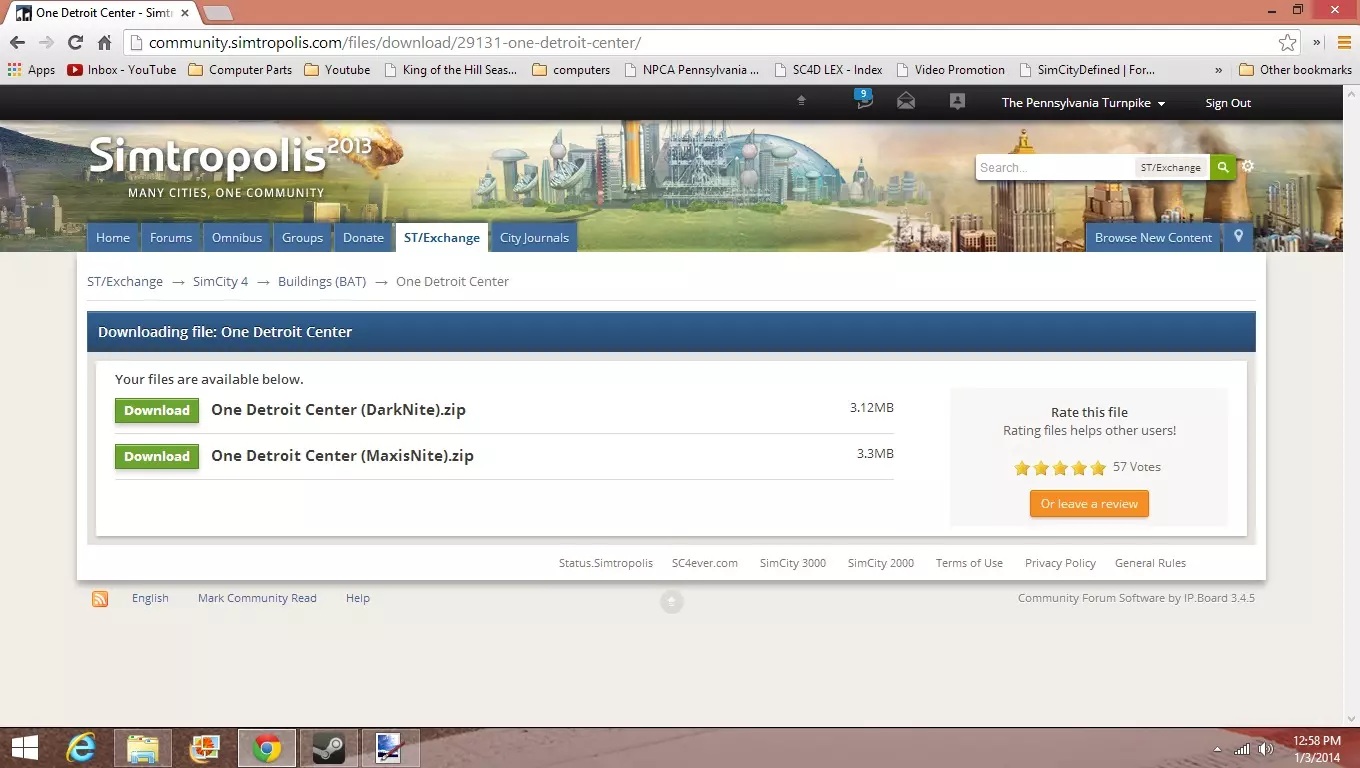Open Status.Simtropolis footer link
The height and width of the screenshot is (768, 1360).
[606, 563]
